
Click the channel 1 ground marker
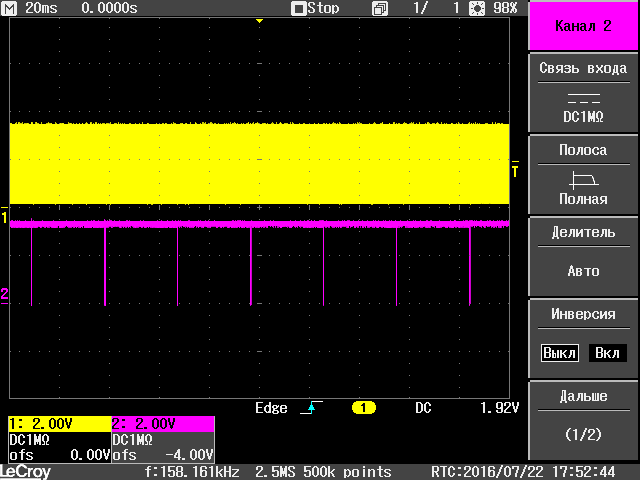(x=4, y=216)
